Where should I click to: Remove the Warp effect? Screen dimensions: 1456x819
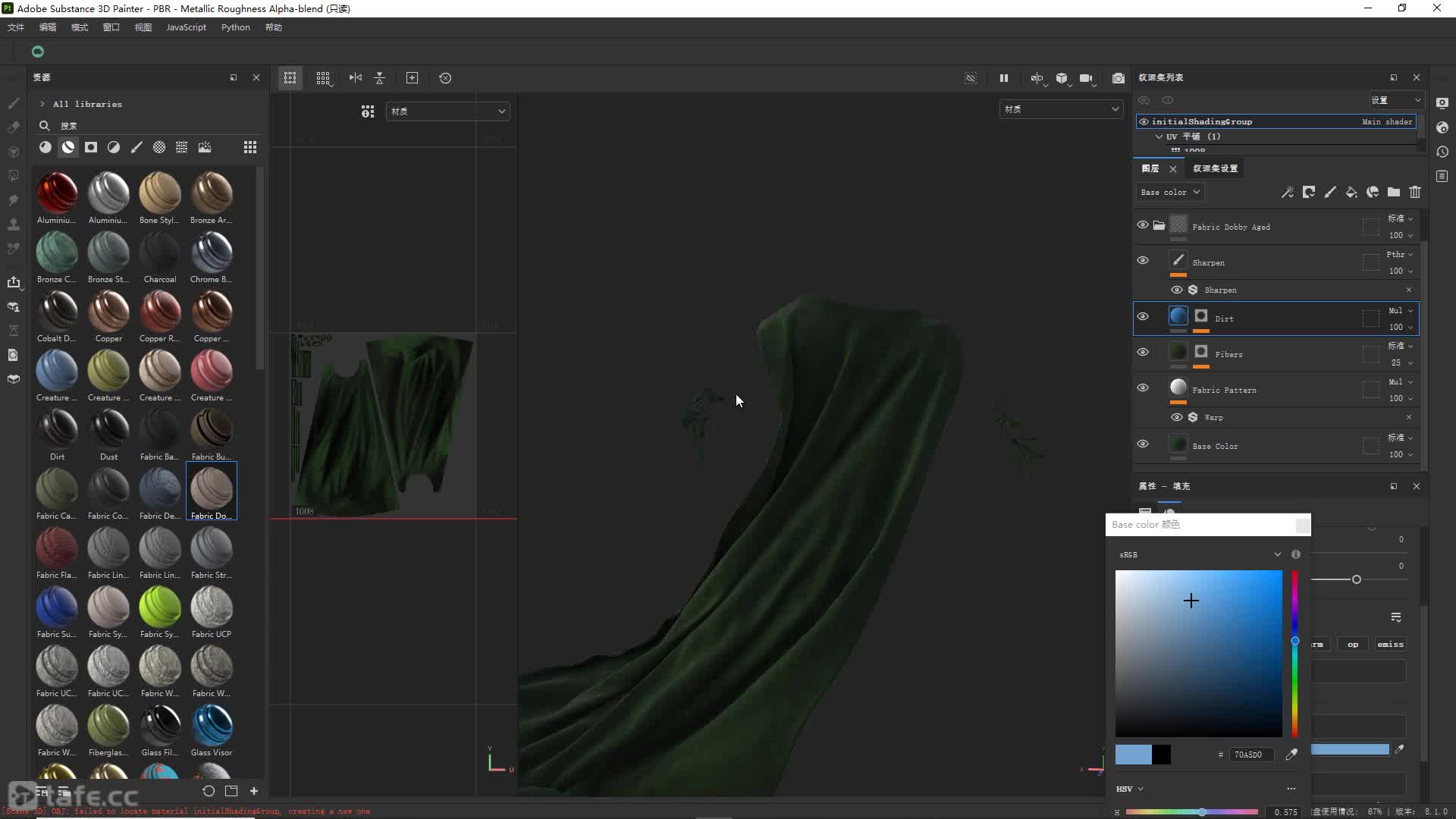coord(1409,417)
